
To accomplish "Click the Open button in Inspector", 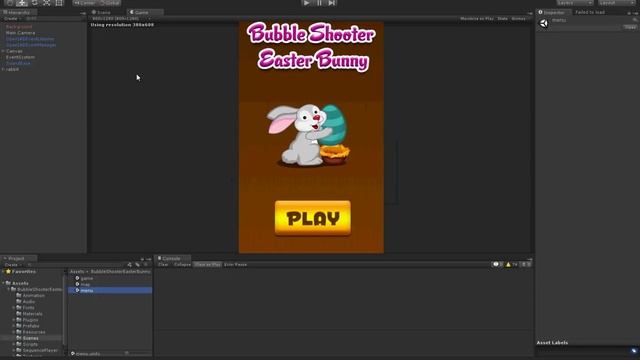I will point(630,27).
